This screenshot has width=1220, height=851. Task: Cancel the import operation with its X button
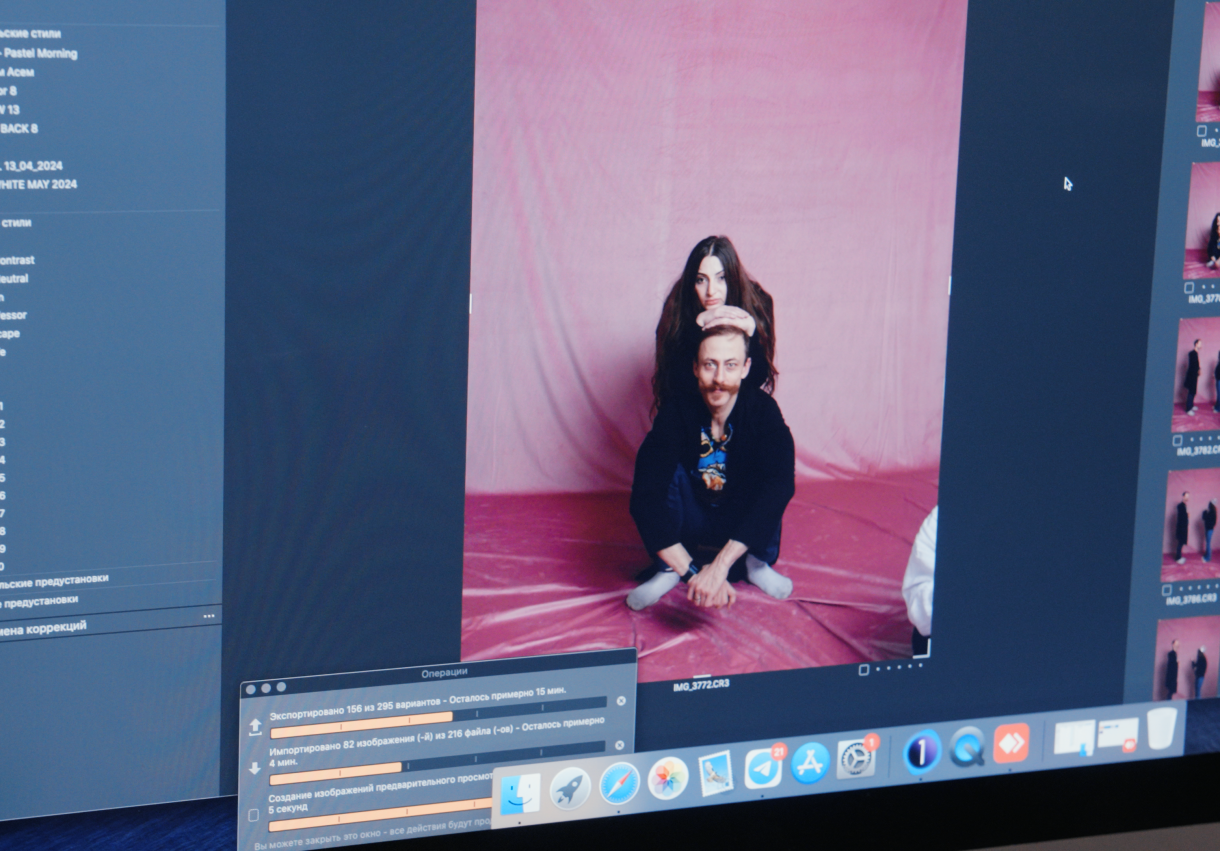click(619, 745)
